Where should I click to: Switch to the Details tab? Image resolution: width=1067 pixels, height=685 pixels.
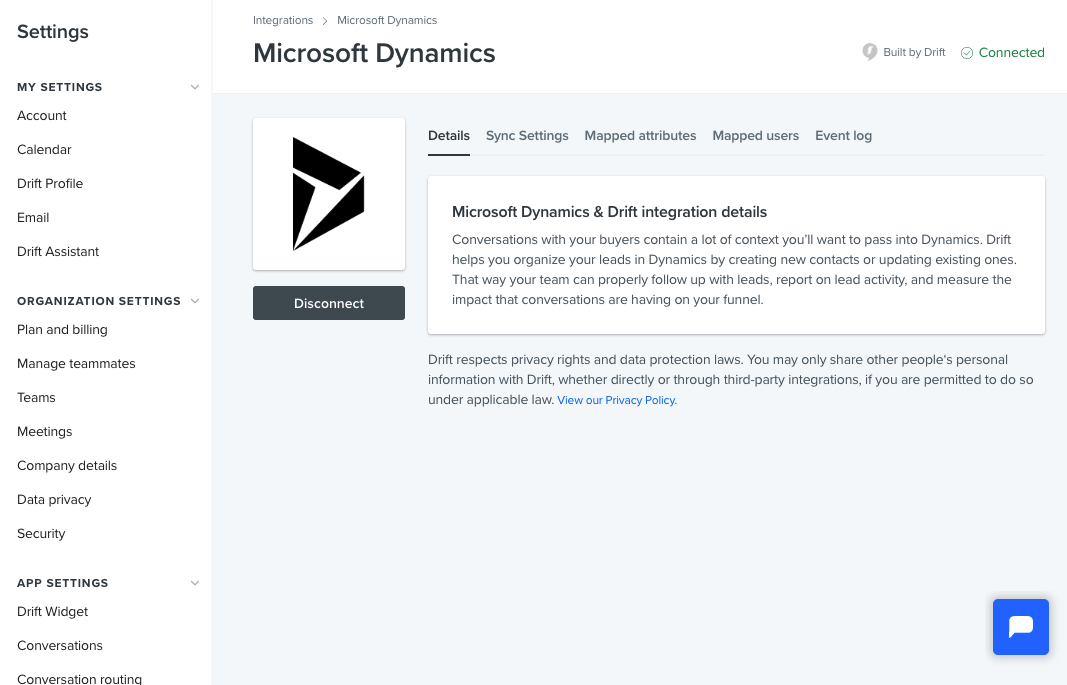tap(448, 135)
